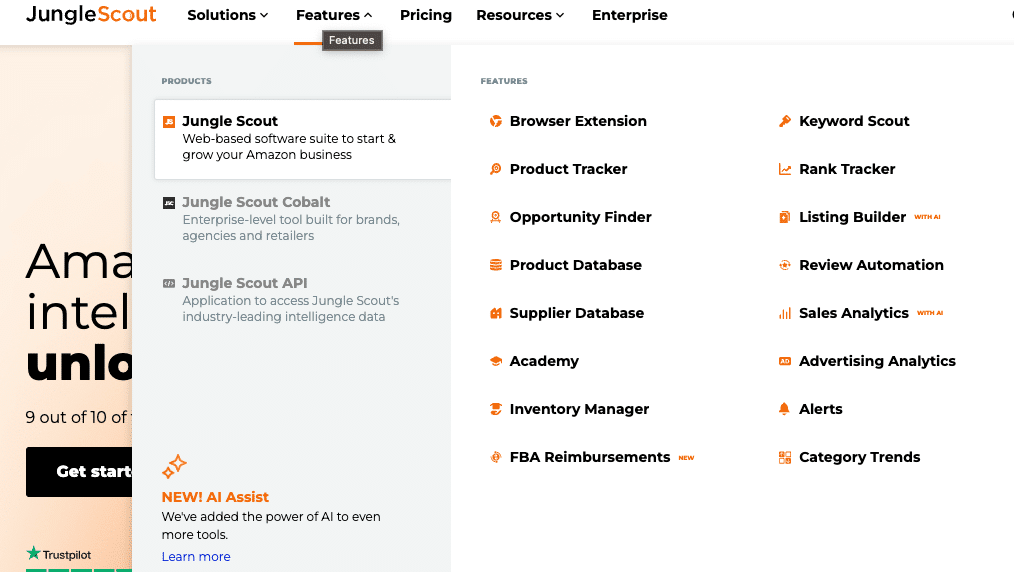Viewport: 1014px width, 572px height.
Task: Open the Academy feature link
Action: coord(544,361)
